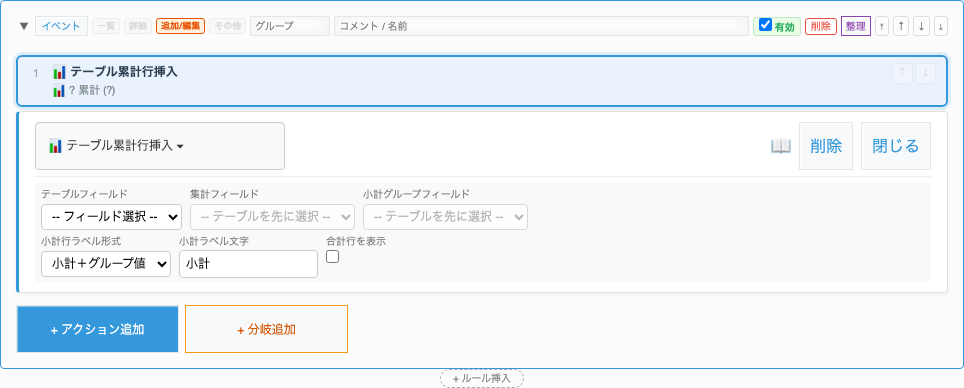Click the + 分岐追加 button
964x388 pixels.
pyautogui.click(x=266, y=329)
